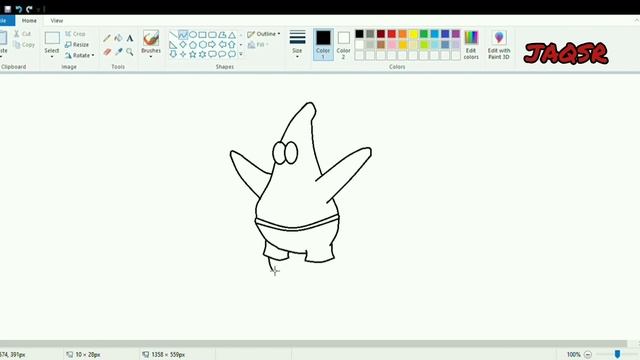This screenshot has width=640, height=360.
Task: Open the shape Outline dropdown
Action: pyautogui.click(x=264, y=34)
